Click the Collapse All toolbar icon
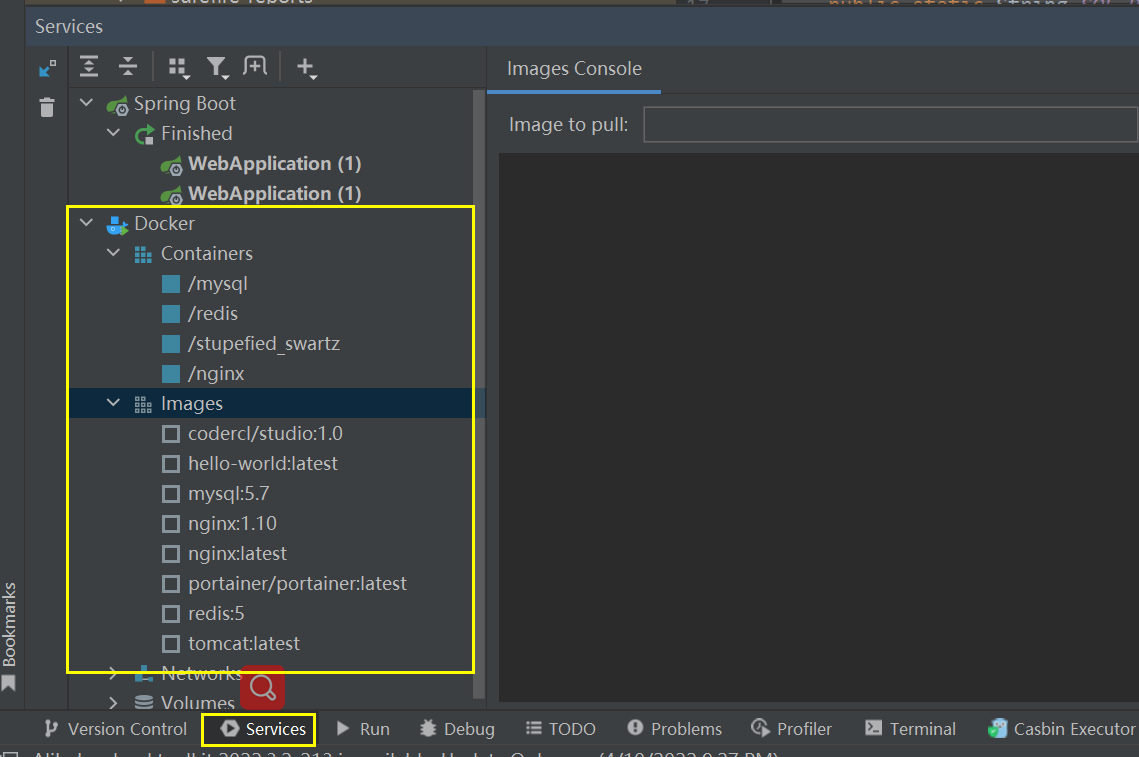1139x757 pixels. point(128,66)
